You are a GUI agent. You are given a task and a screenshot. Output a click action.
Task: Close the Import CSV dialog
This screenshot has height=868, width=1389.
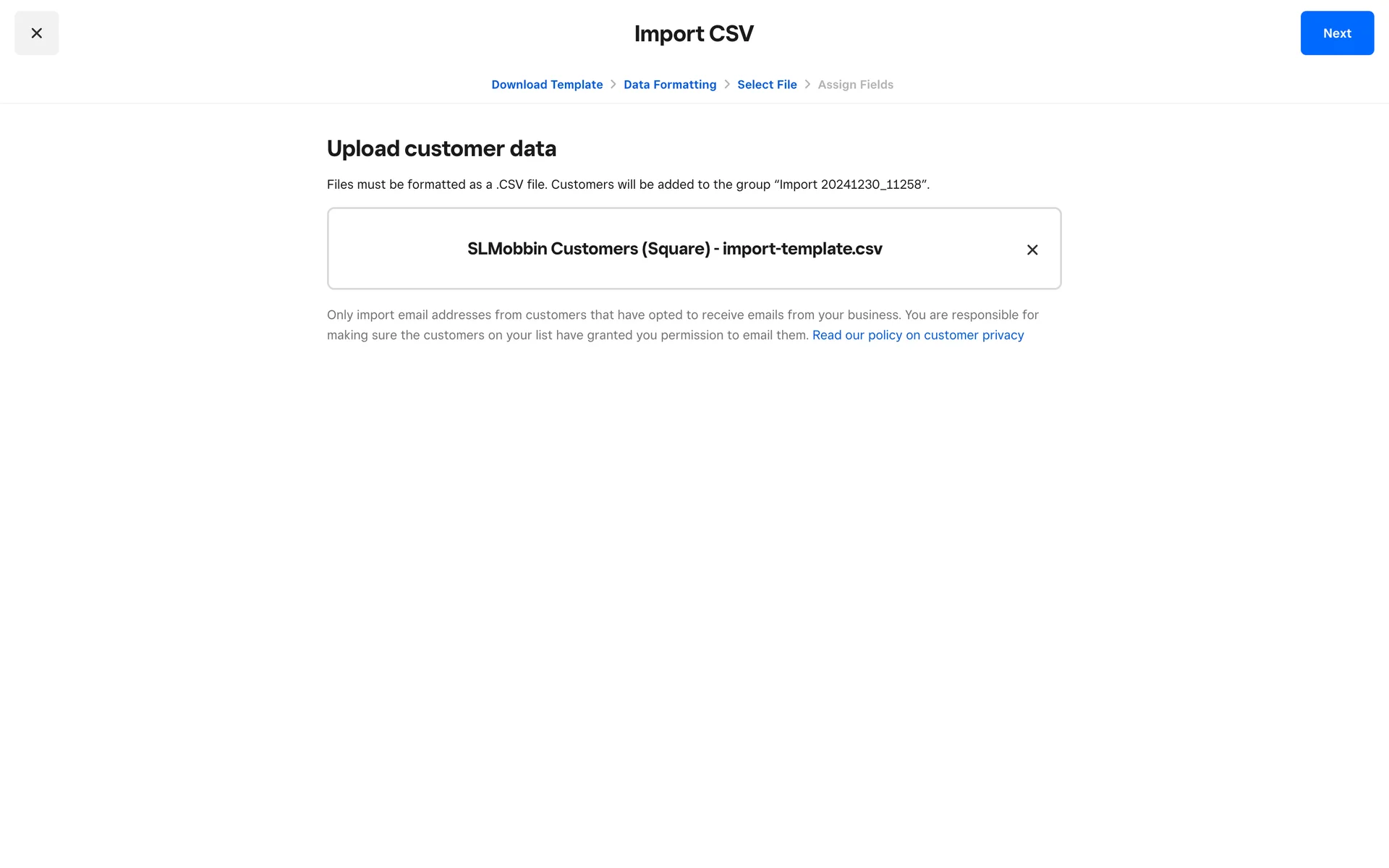coord(36,33)
